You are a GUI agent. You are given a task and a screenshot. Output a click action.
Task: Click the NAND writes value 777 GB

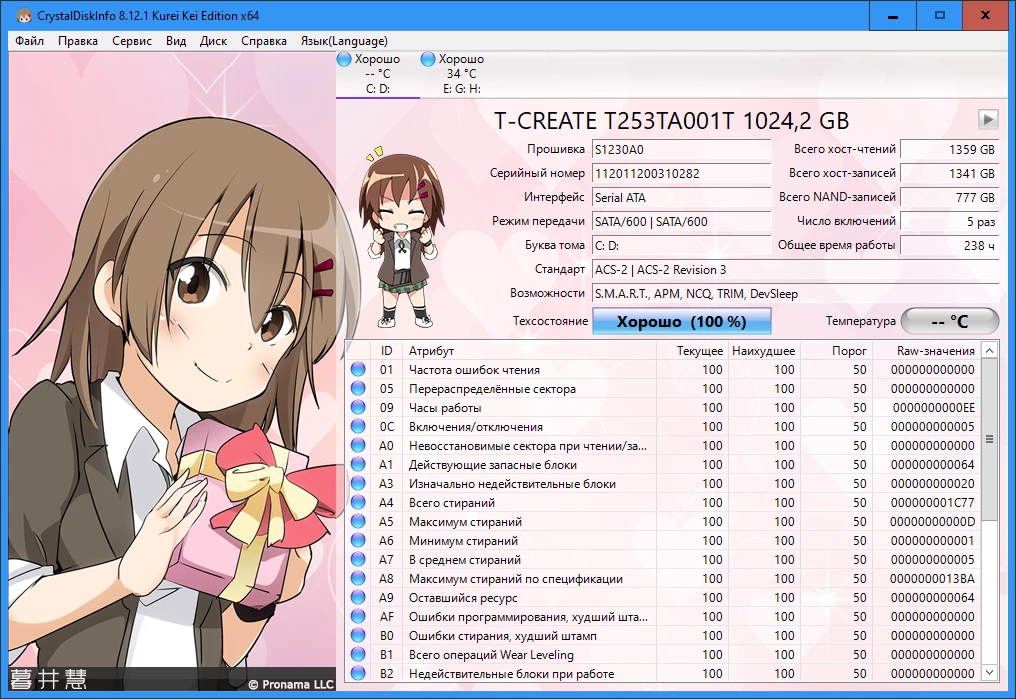(950, 198)
